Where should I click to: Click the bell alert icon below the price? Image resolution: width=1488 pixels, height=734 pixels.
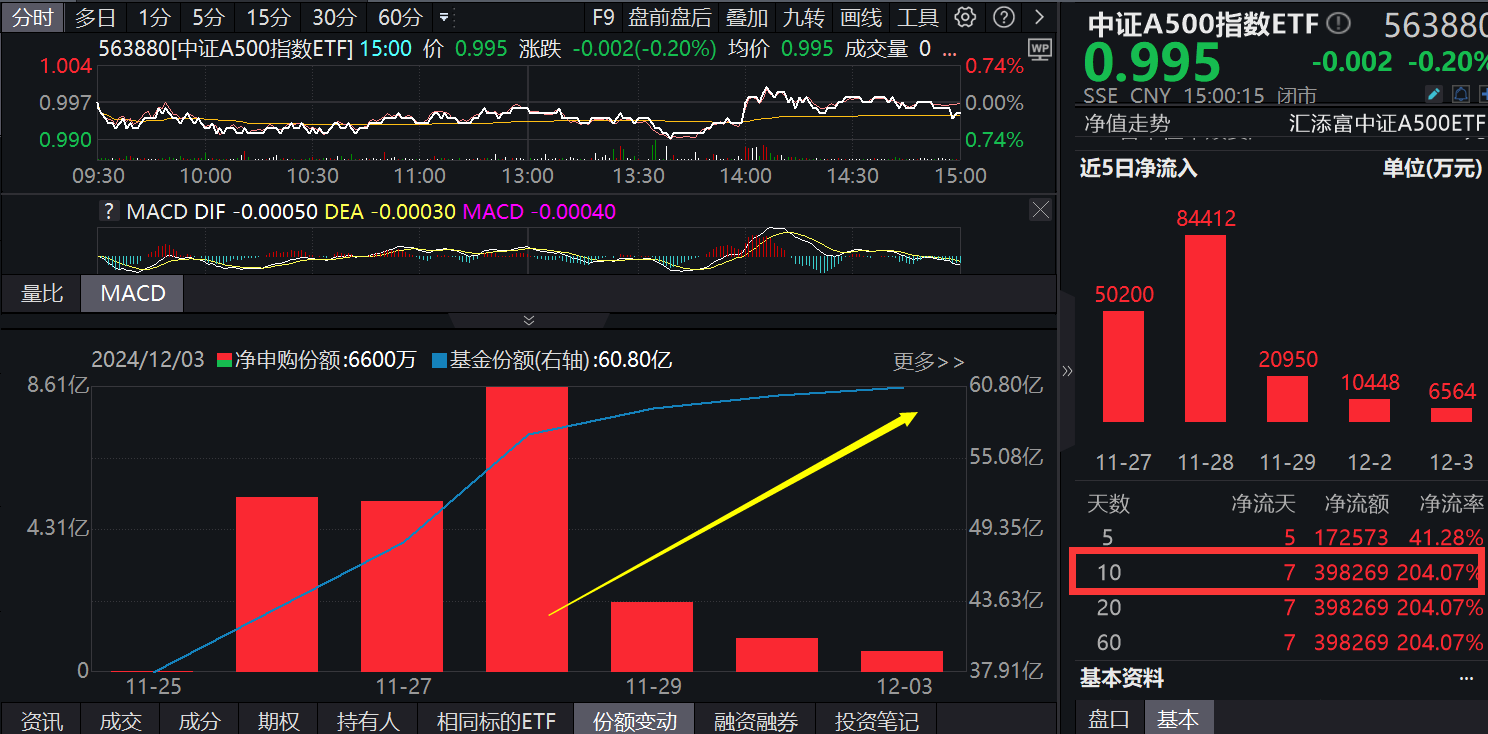point(1461,93)
